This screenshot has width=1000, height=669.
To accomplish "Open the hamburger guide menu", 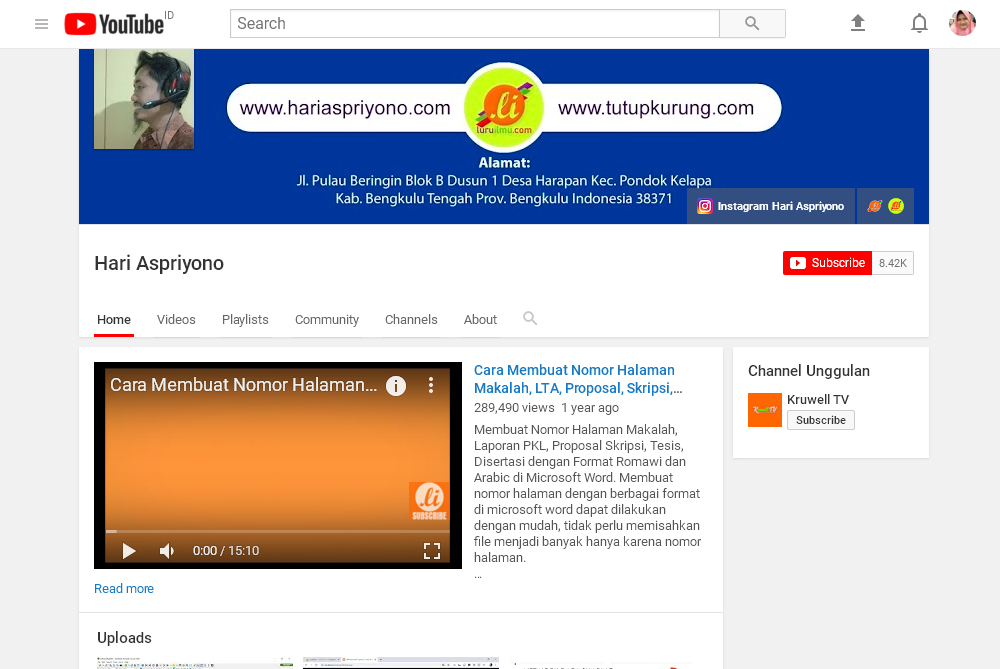I will pyautogui.click(x=41, y=24).
